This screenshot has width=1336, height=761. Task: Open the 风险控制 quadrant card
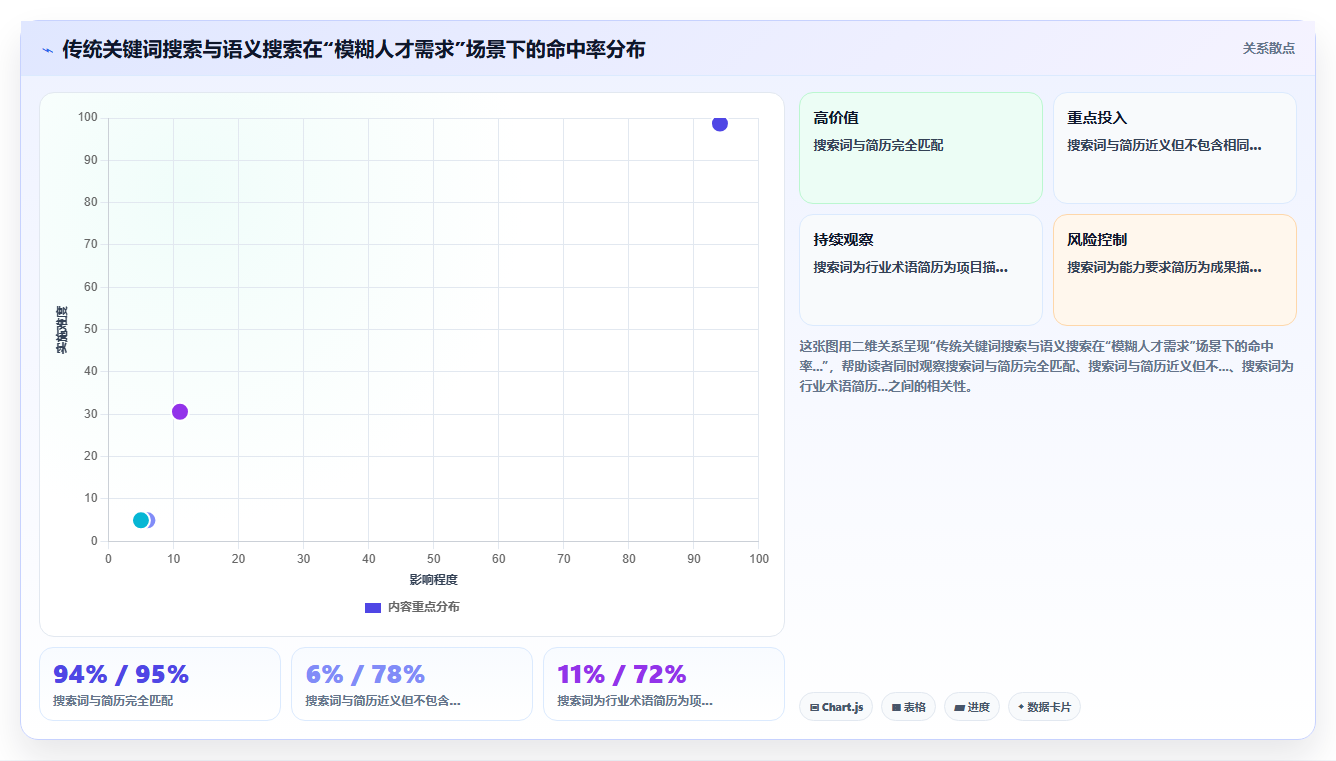pyautogui.click(x=1175, y=270)
